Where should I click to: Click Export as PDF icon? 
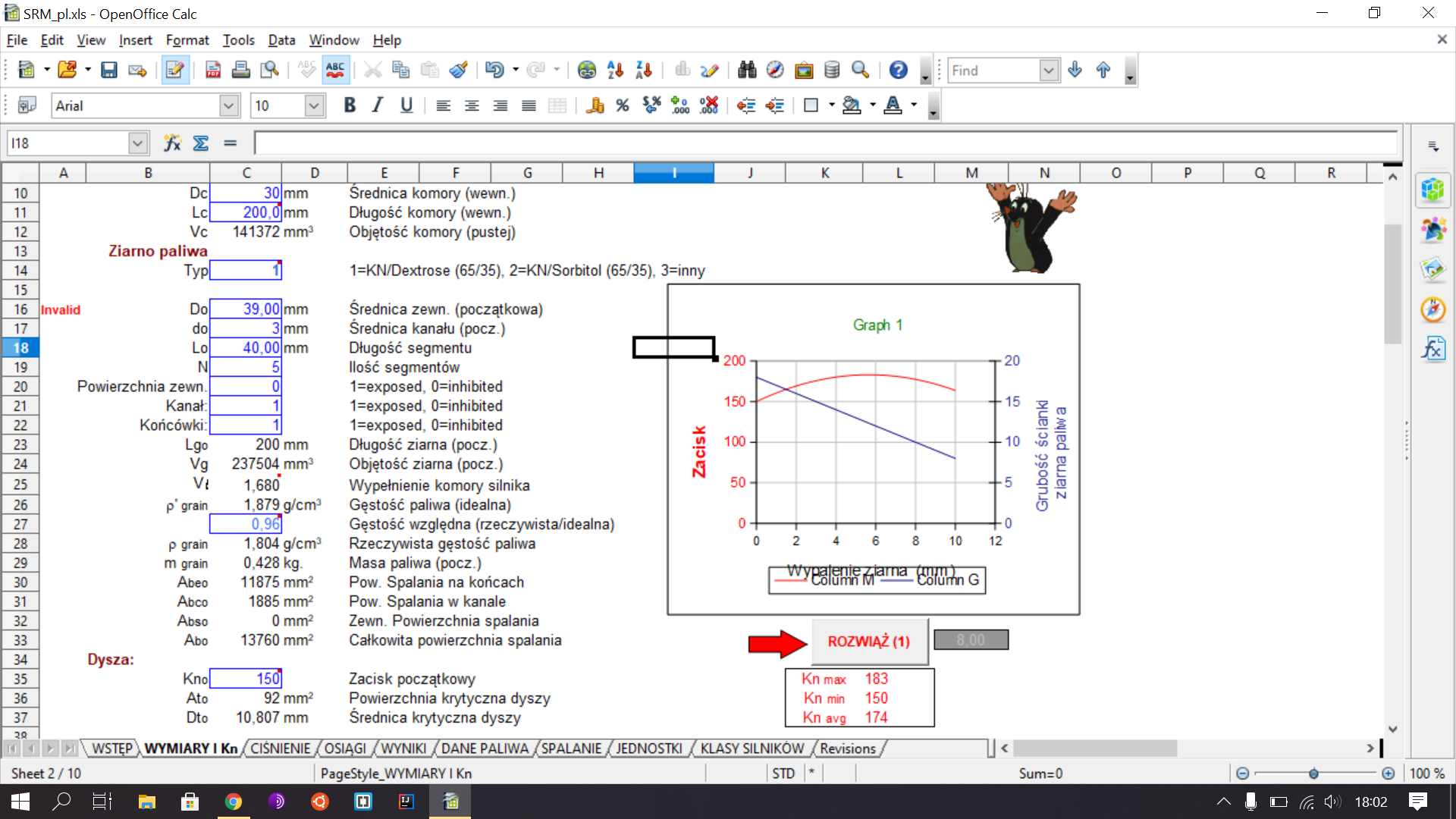[x=213, y=71]
